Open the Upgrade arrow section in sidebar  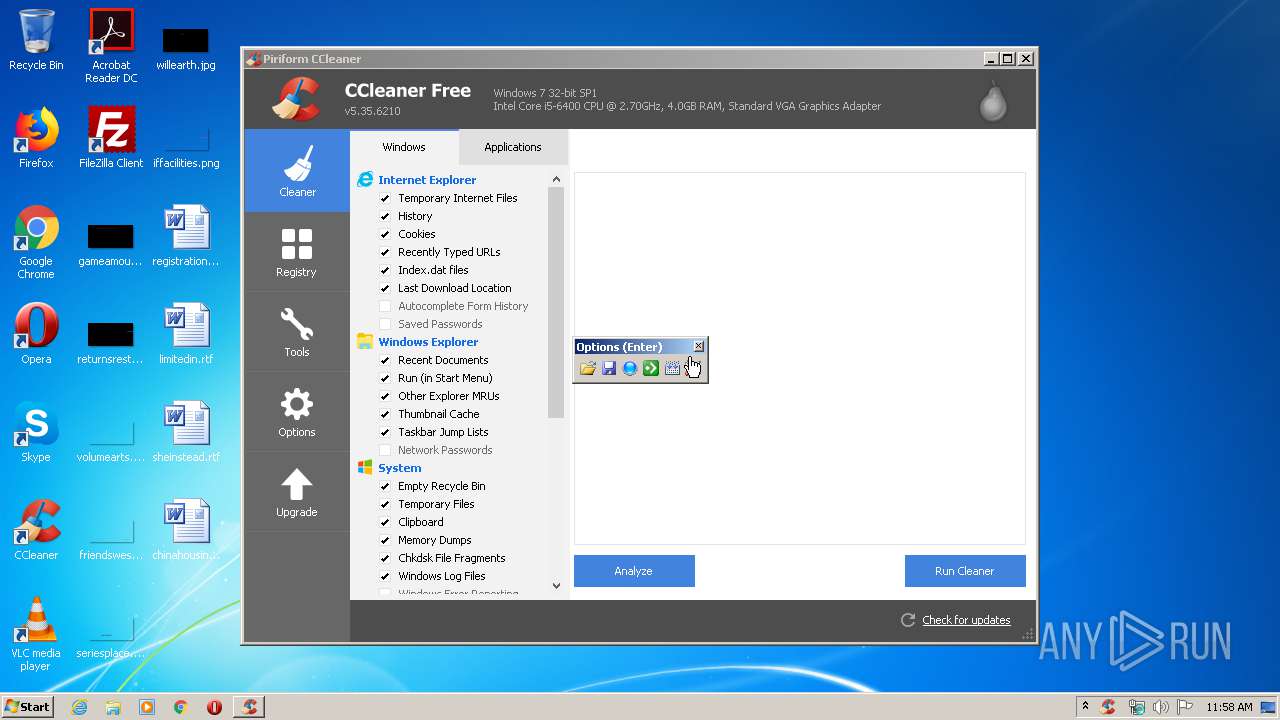tap(297, 492)
